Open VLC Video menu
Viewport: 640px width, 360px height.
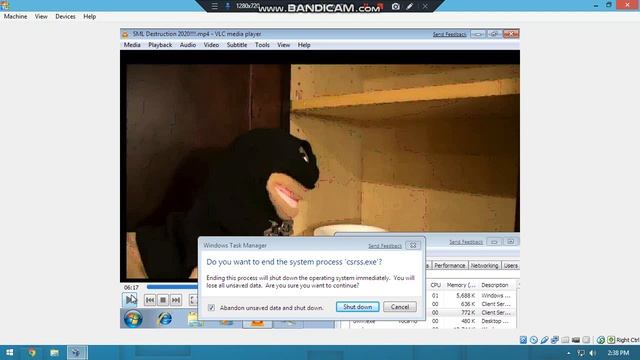(211, 45)
